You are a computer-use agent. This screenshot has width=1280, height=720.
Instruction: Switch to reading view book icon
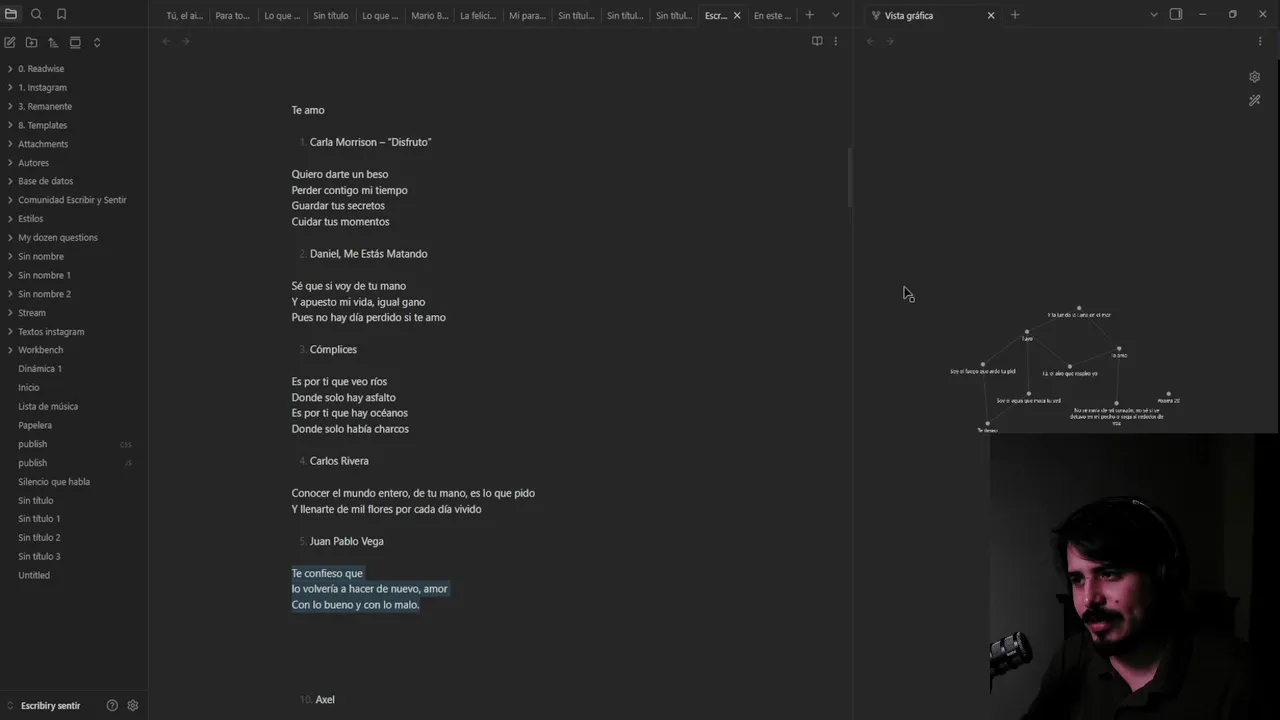tap(817, 41)
